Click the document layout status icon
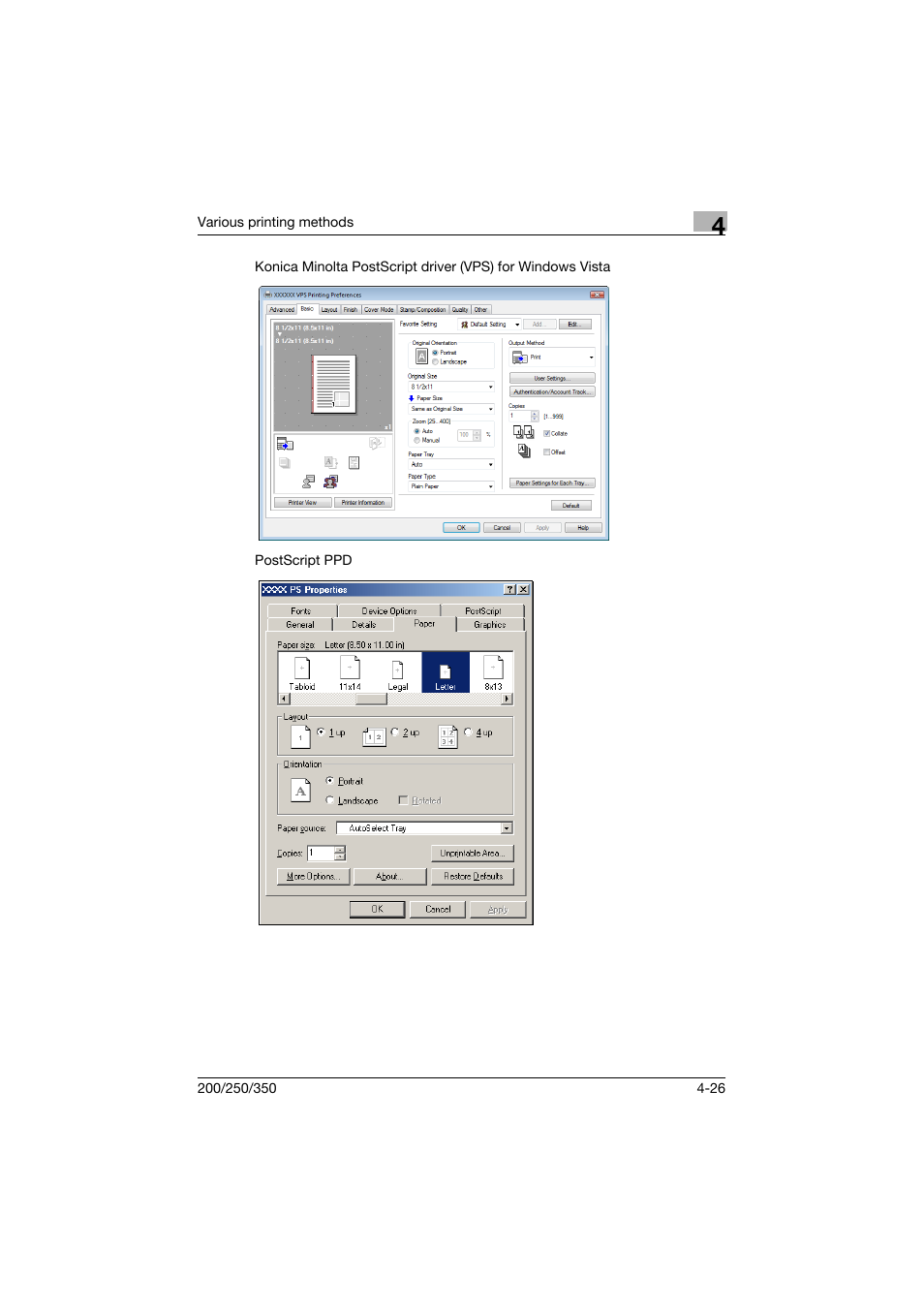 [x=354, y=462]
